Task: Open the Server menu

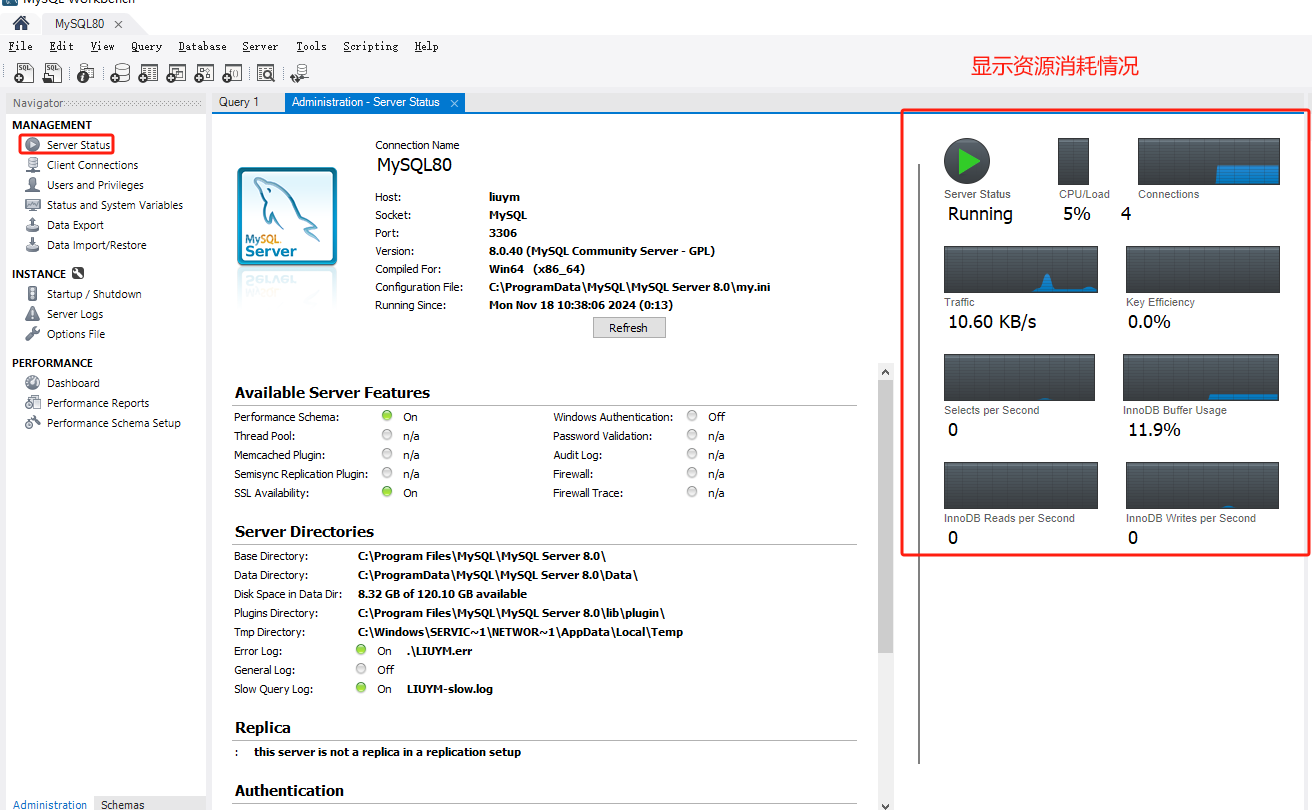Action: [x=260, y=46]
